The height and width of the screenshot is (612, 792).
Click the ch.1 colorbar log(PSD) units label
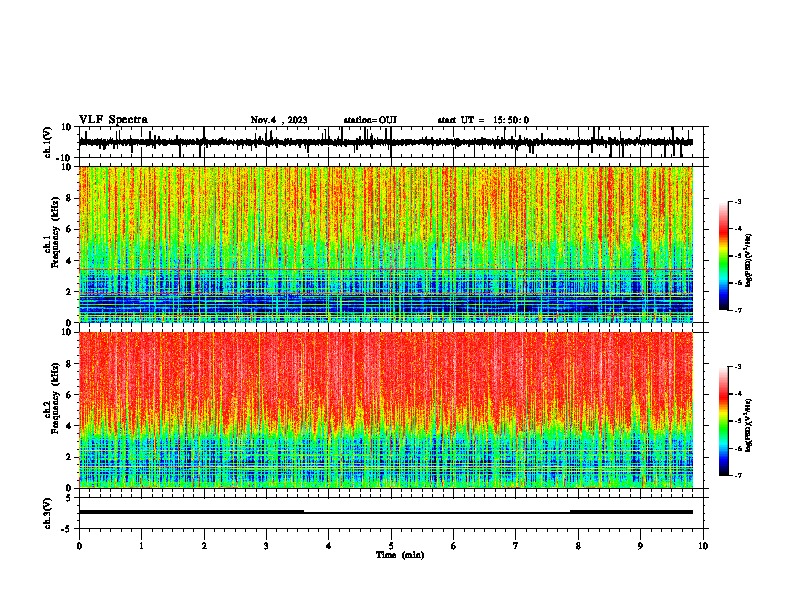pyautogui.click(x=749, y=260)
